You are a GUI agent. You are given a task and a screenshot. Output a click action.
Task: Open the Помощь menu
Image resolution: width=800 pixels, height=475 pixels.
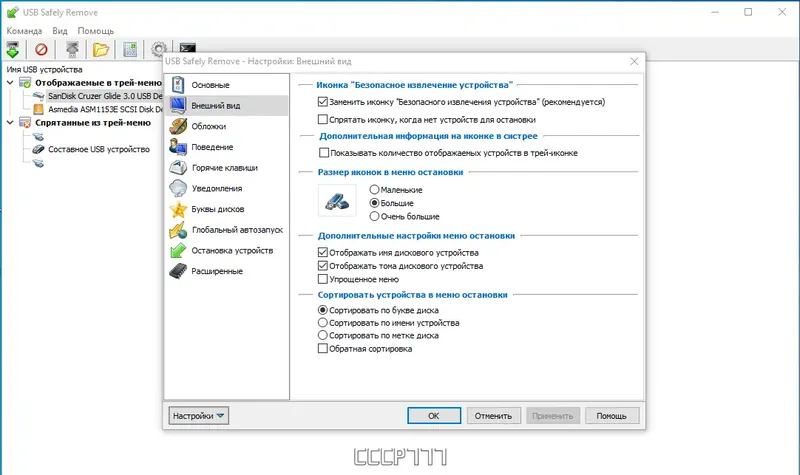(95, 31)
